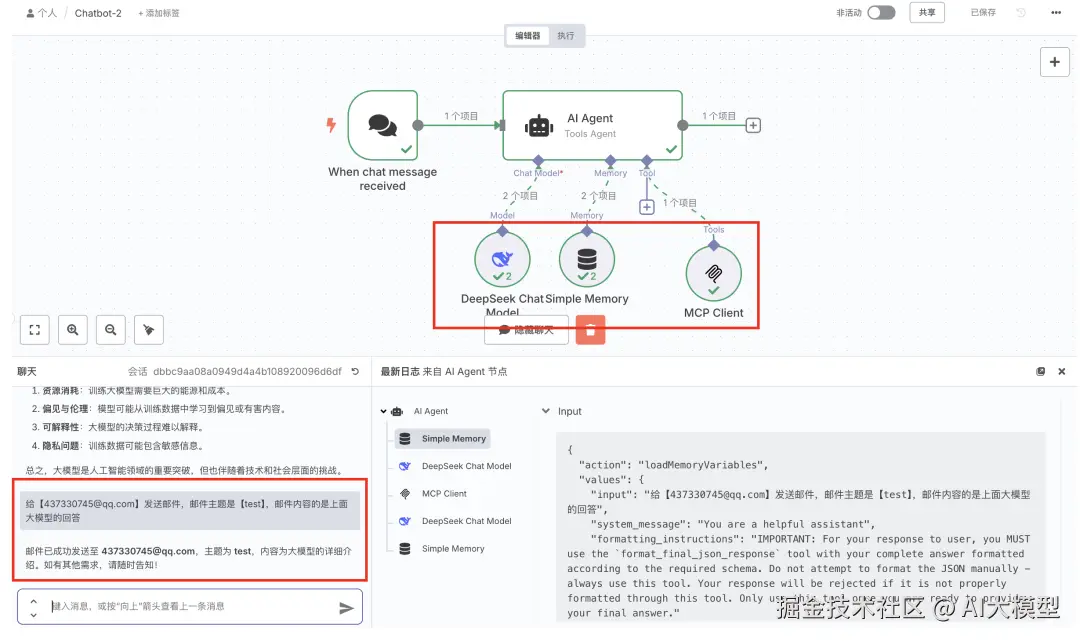
Task: Click the "action": "loadMemoryVariables" line
Action: click(x=673, y=465)
